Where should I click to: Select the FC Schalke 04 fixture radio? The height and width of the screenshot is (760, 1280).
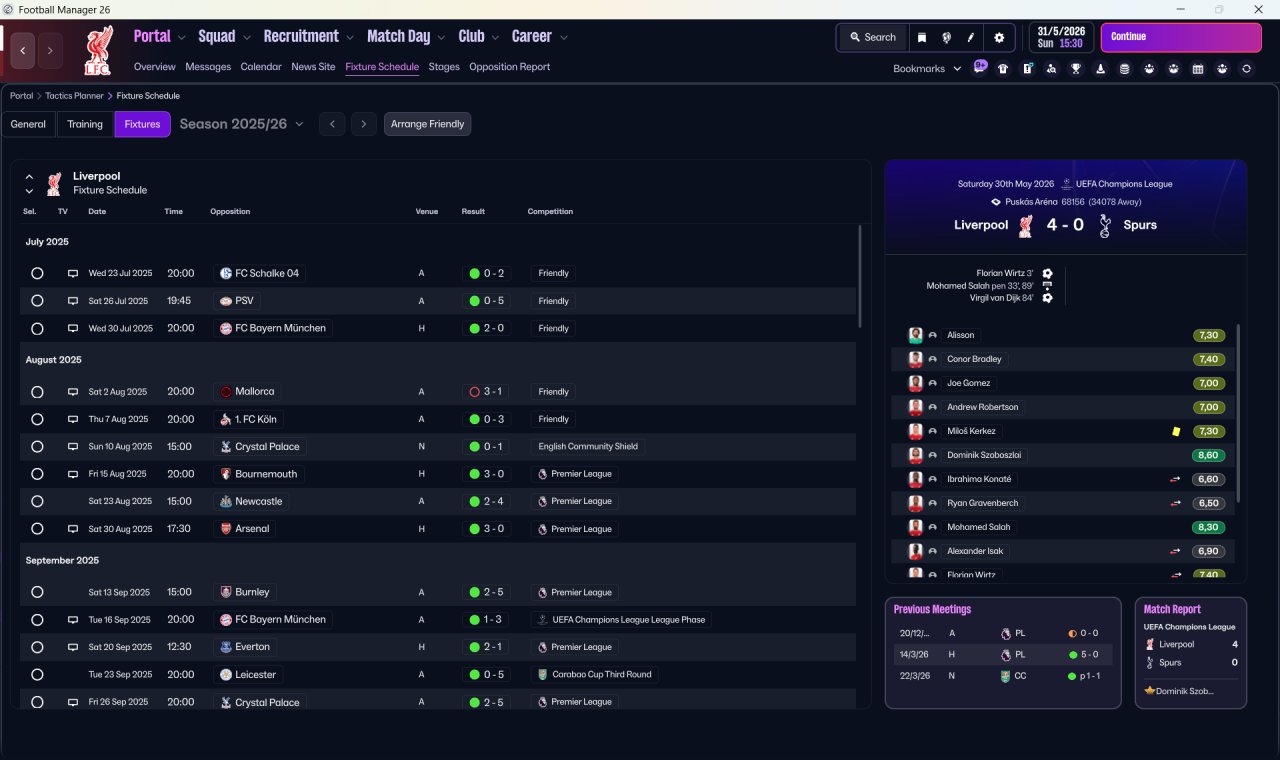point(37,273)
